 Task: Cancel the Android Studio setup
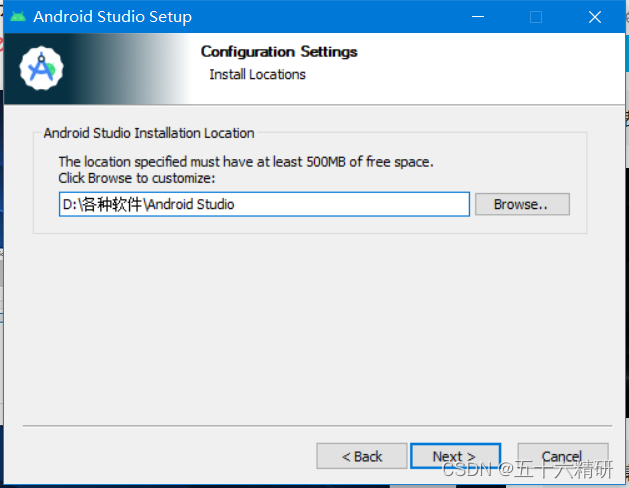point(562,456)
